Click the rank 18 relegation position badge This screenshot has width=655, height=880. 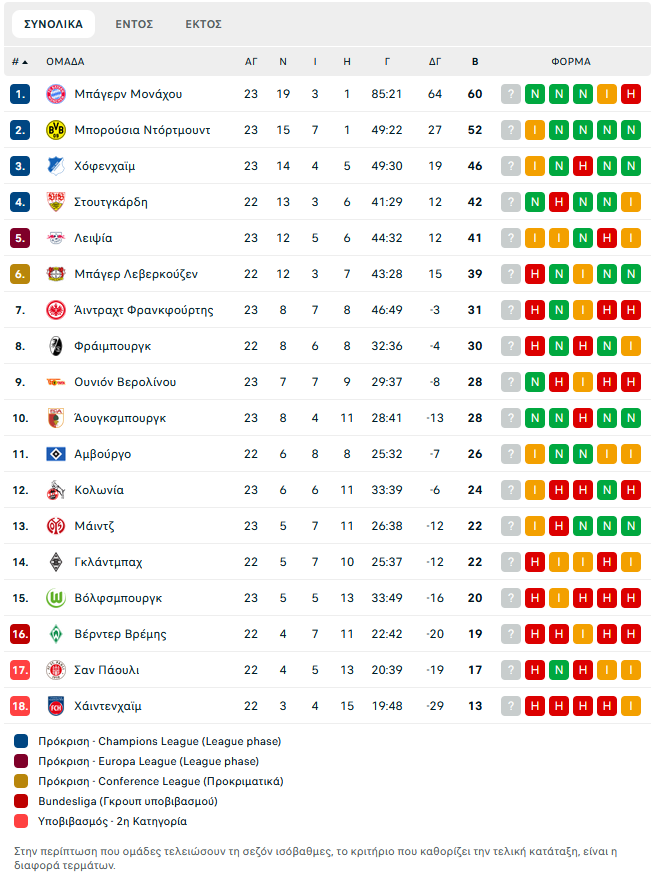coord(21,706)
